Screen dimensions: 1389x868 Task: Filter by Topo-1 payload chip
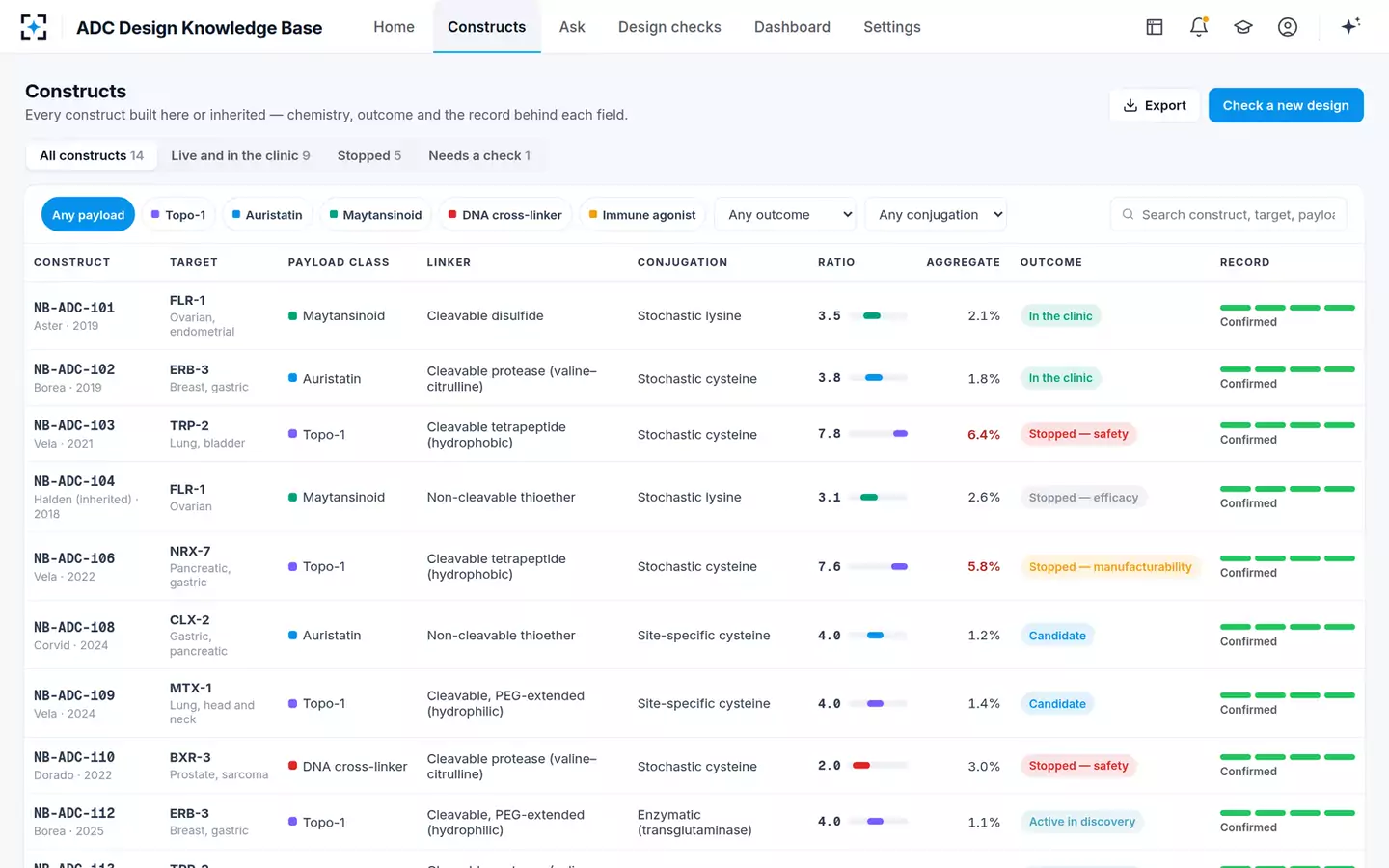178,215
